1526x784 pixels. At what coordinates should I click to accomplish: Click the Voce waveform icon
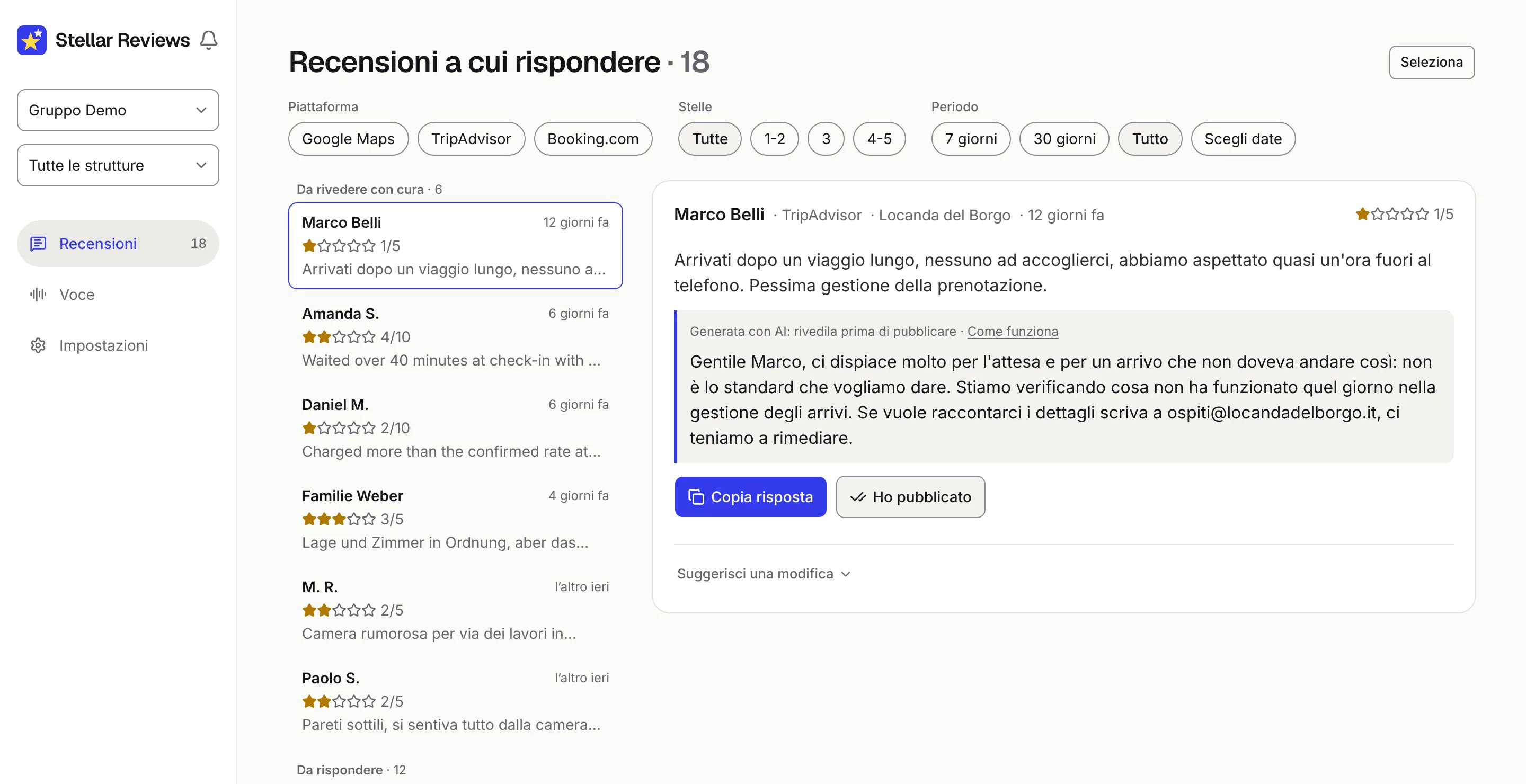point(39,295)
